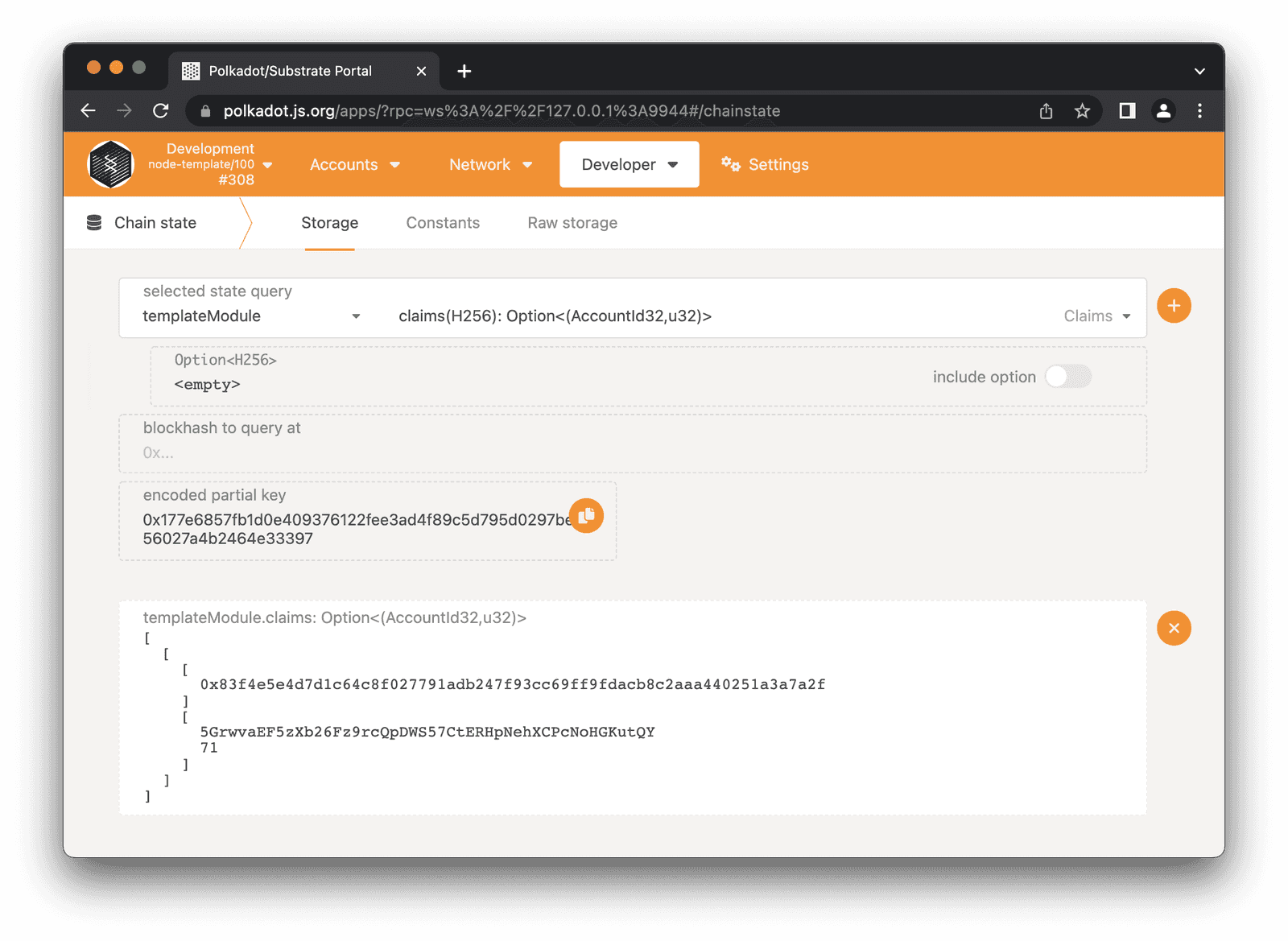The height and width of the screenshot is (941, 1288).
Task: Bookmark the page with the star icon
Action: click(1082, 110)
